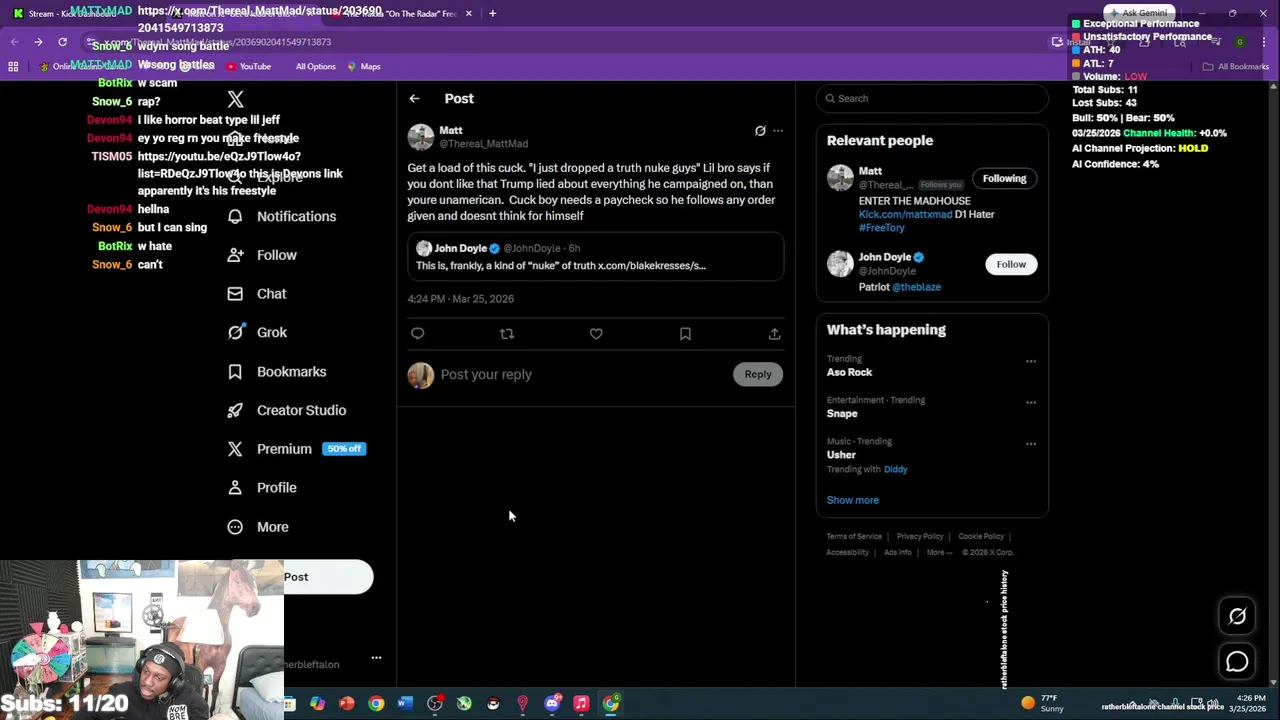This screenshot has width=1280, height=720.
Task: Open the apps grid in bookmarks bar
Action: tap(13, 67)
